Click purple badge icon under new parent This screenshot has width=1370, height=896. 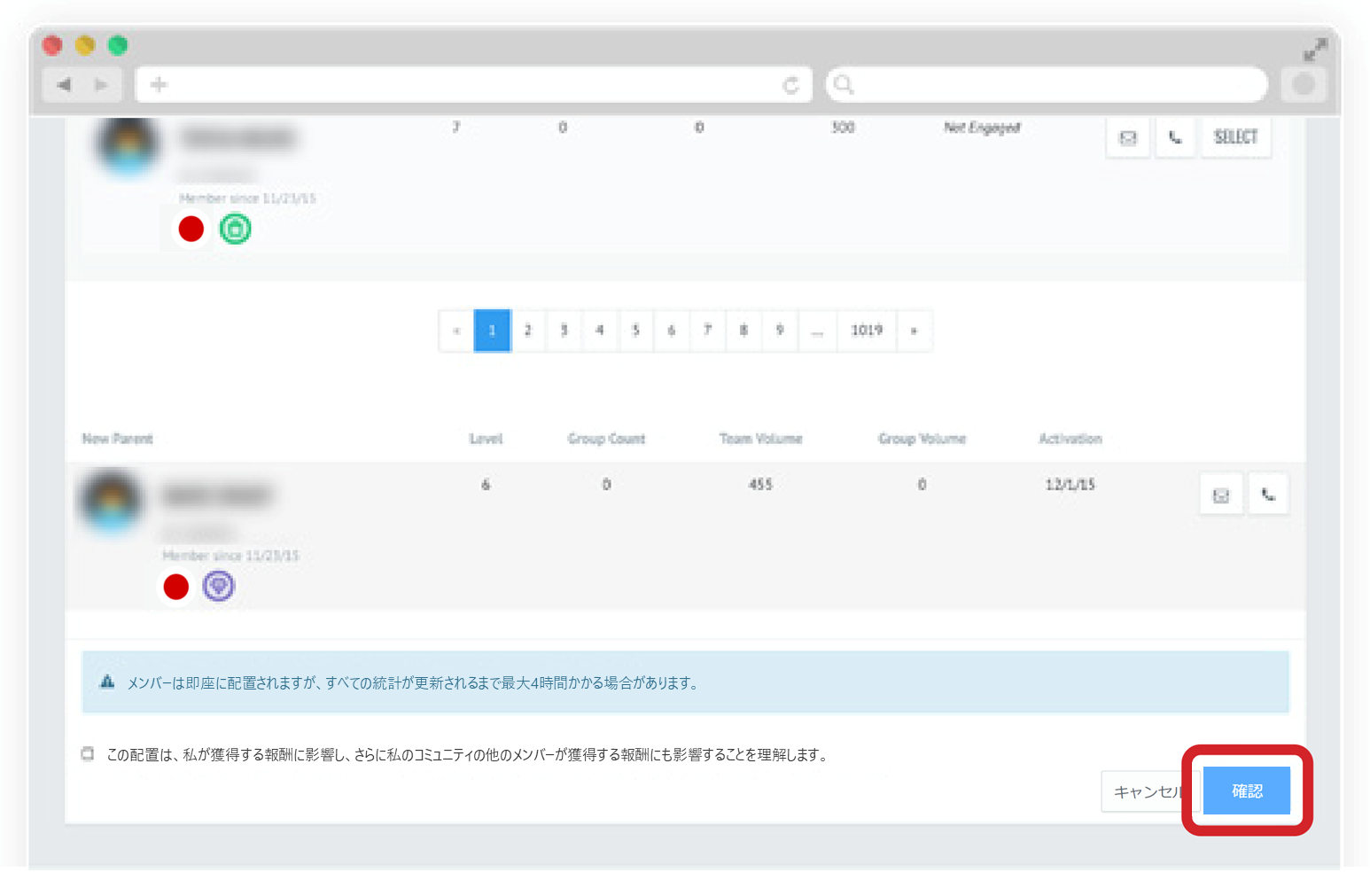tap(219, 587)
